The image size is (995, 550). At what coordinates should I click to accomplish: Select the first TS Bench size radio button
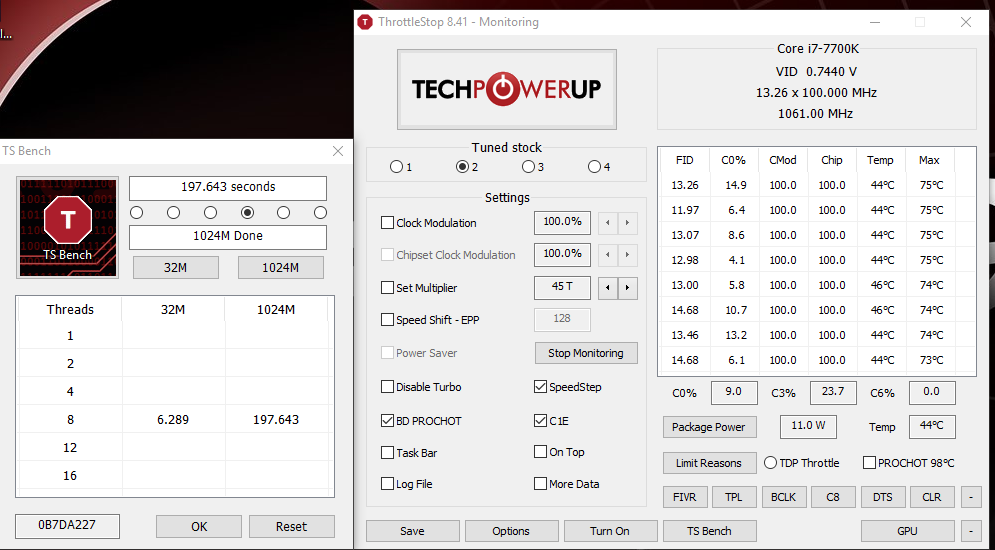(136, 213)
